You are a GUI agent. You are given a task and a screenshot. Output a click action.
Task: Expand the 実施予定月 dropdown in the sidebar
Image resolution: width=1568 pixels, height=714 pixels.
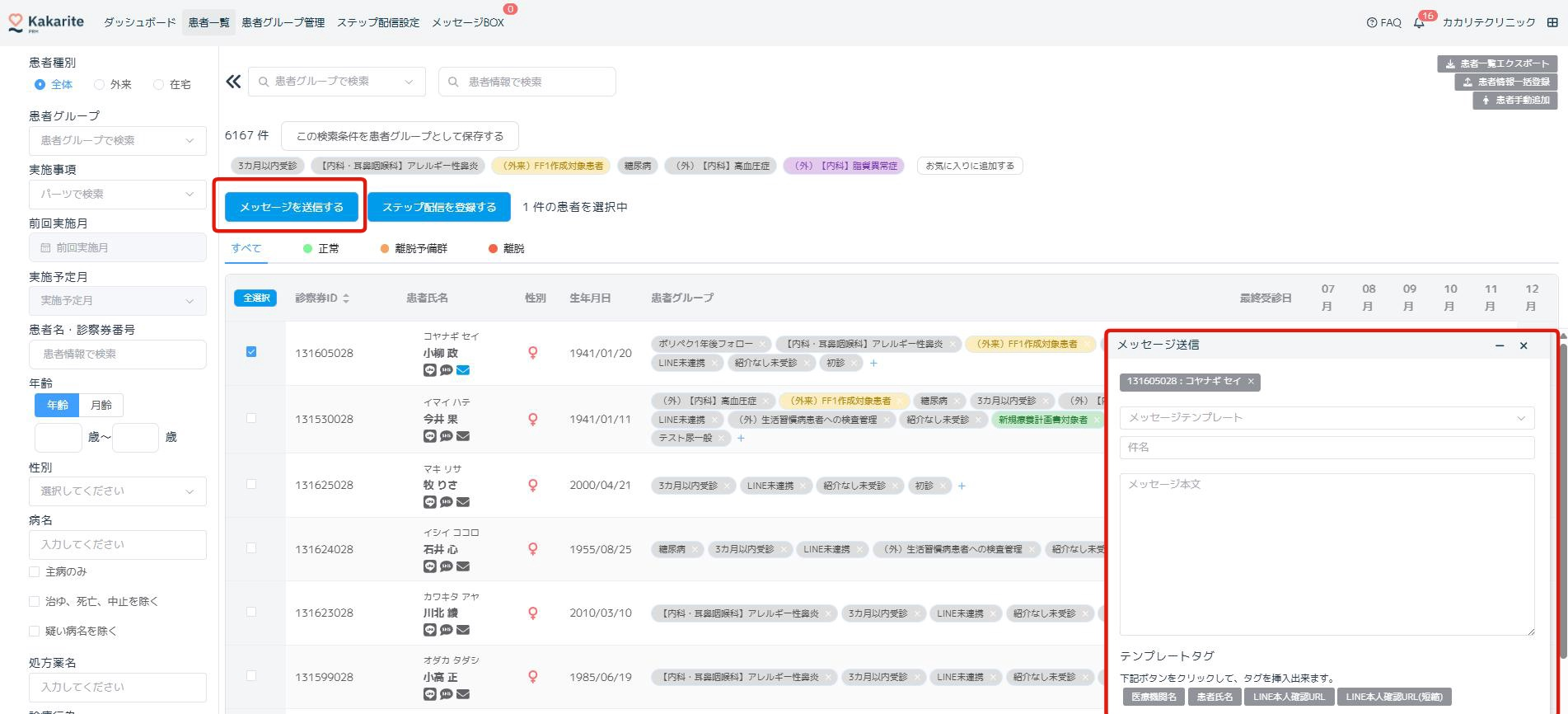click(117, 301)
